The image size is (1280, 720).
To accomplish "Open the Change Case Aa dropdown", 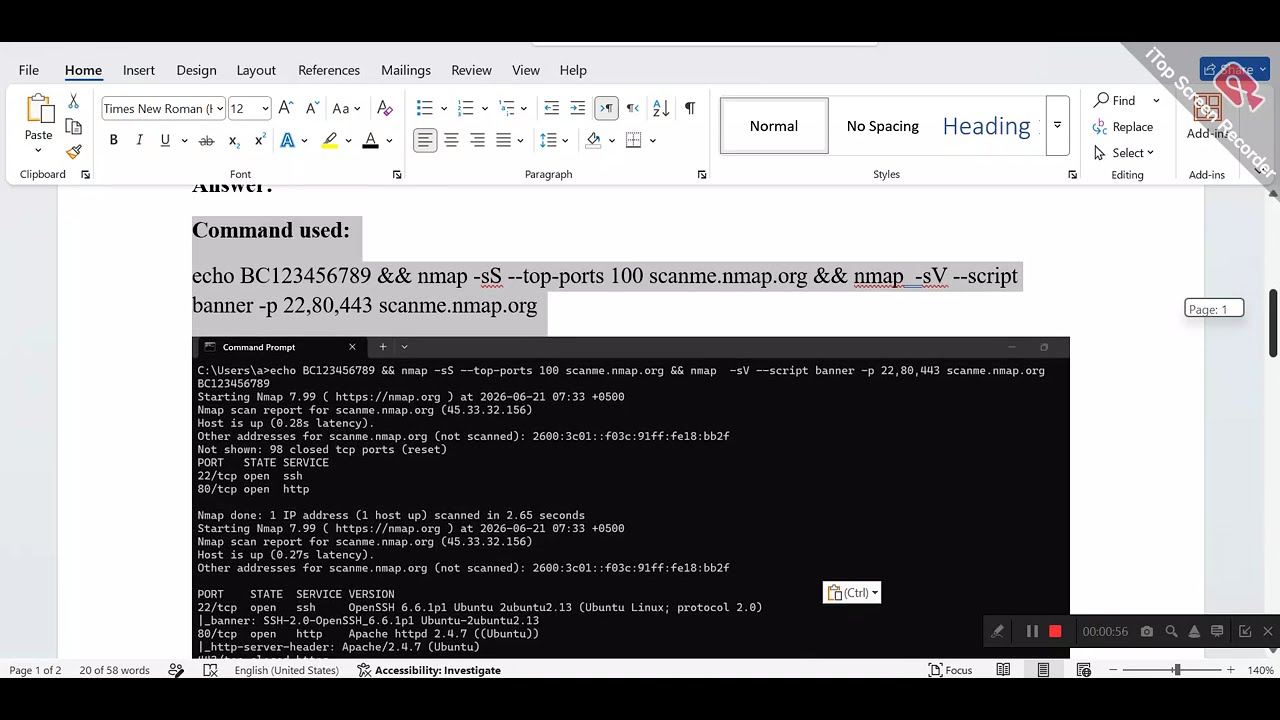I will [x=345, y=108].
